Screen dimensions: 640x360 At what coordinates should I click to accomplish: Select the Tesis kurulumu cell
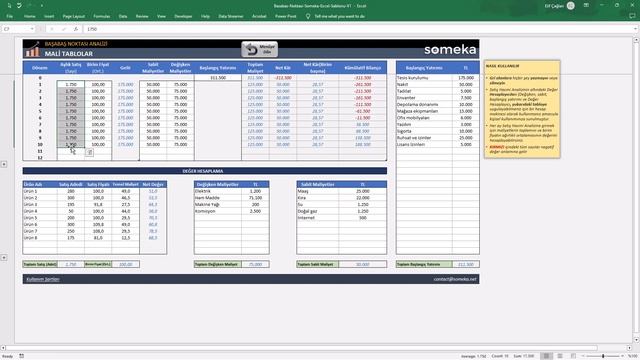point(424,78)
